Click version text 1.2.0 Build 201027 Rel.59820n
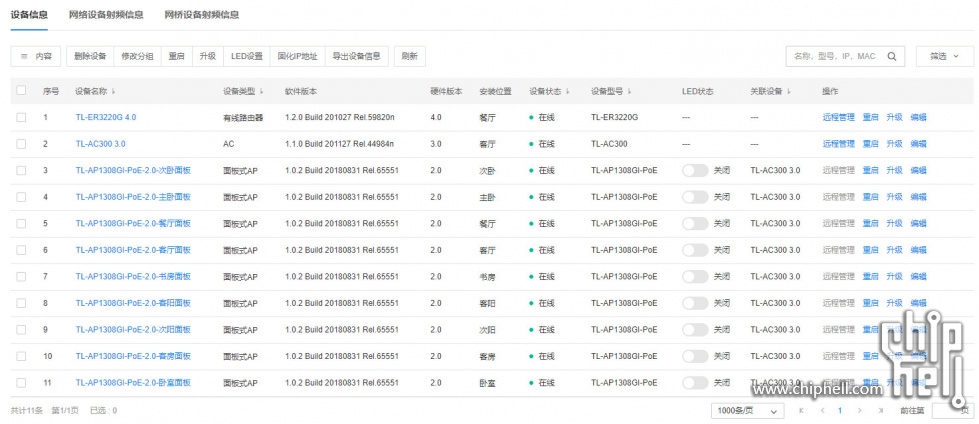The image size is (979, 424). [x=340, y=117]
